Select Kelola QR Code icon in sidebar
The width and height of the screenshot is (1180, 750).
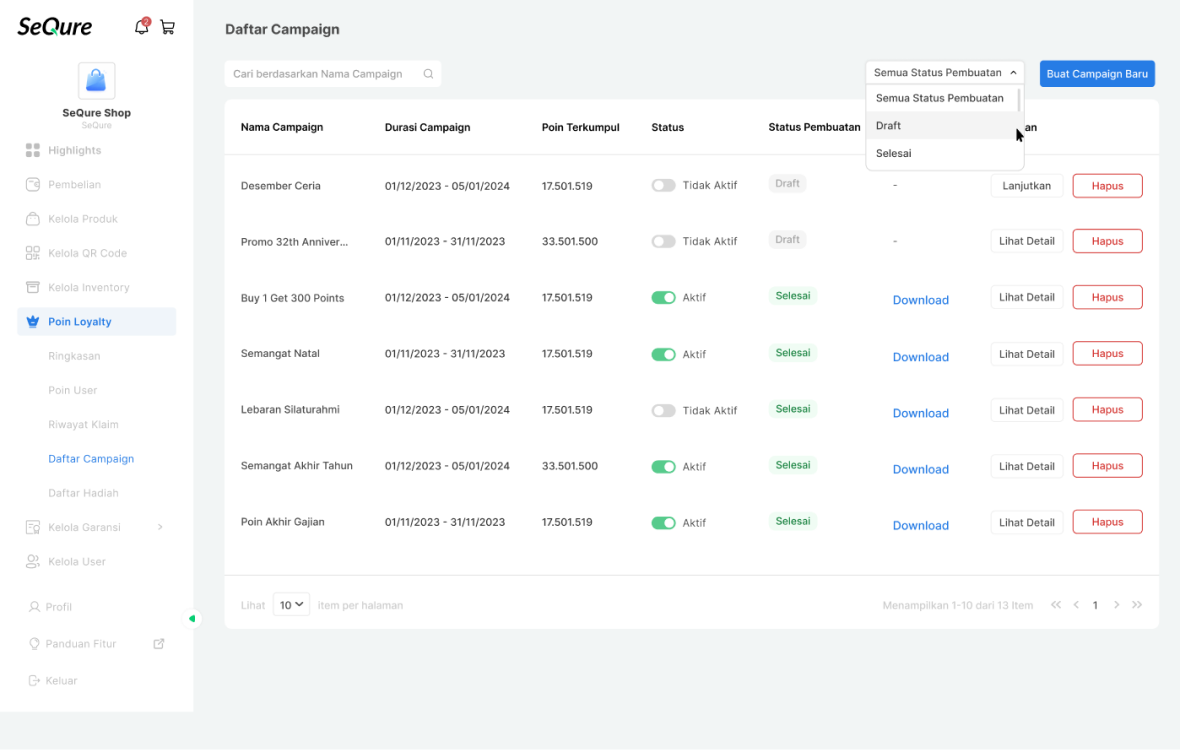click(32, 253)
